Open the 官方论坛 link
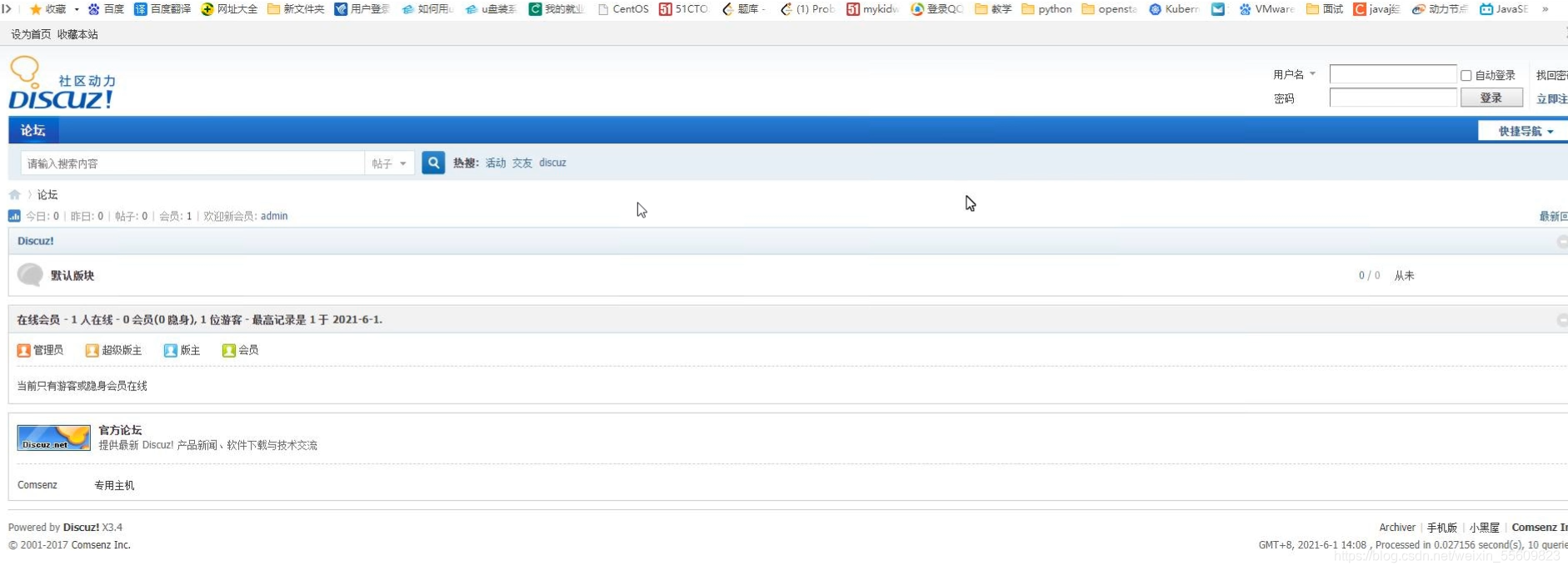The width and height of the screenshot is (1568, 571). point(120,430)
